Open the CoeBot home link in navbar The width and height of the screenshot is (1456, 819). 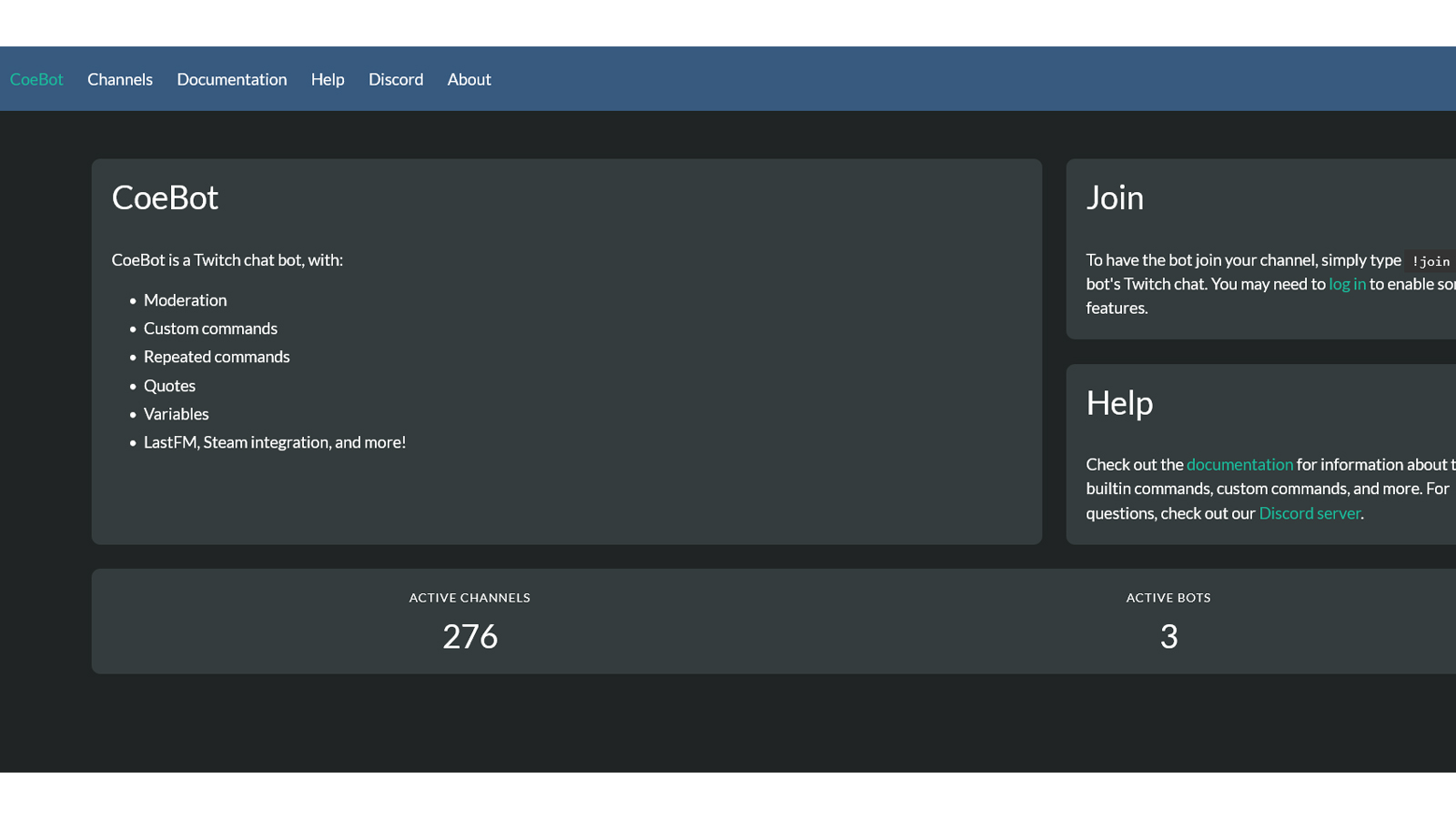(36, 79)
